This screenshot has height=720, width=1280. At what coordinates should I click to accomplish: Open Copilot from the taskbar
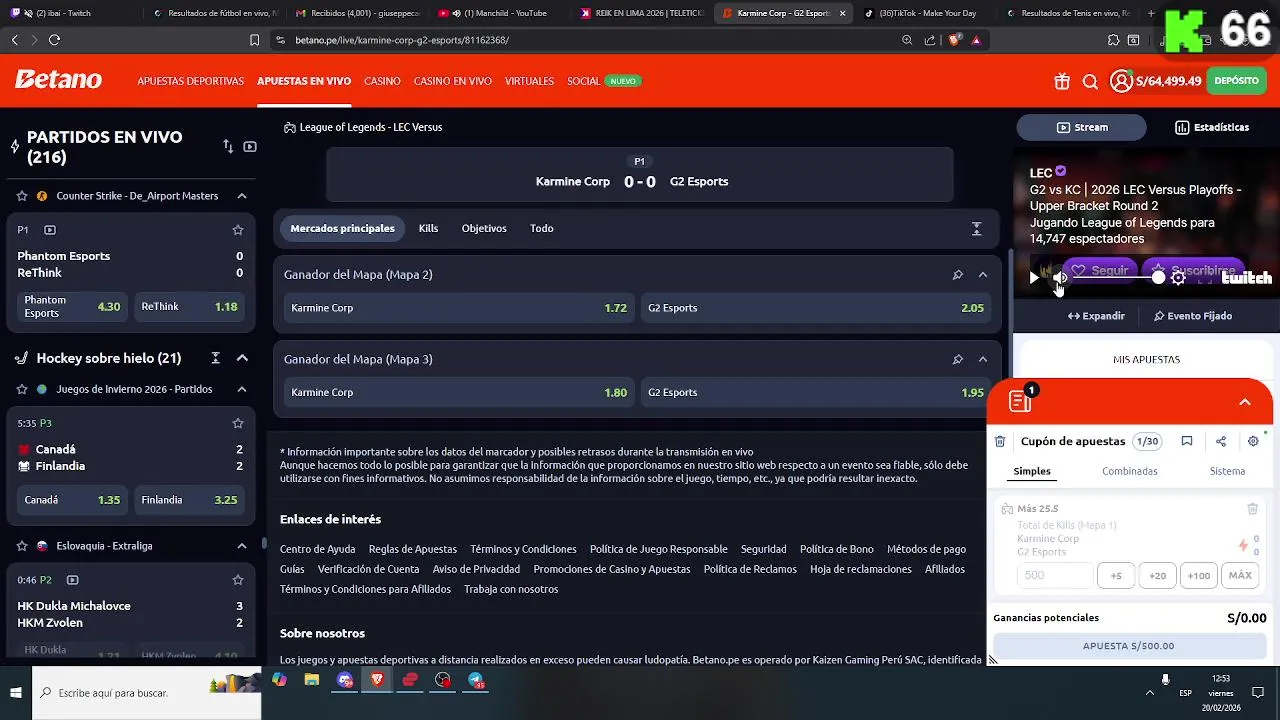tap(279, 680)
